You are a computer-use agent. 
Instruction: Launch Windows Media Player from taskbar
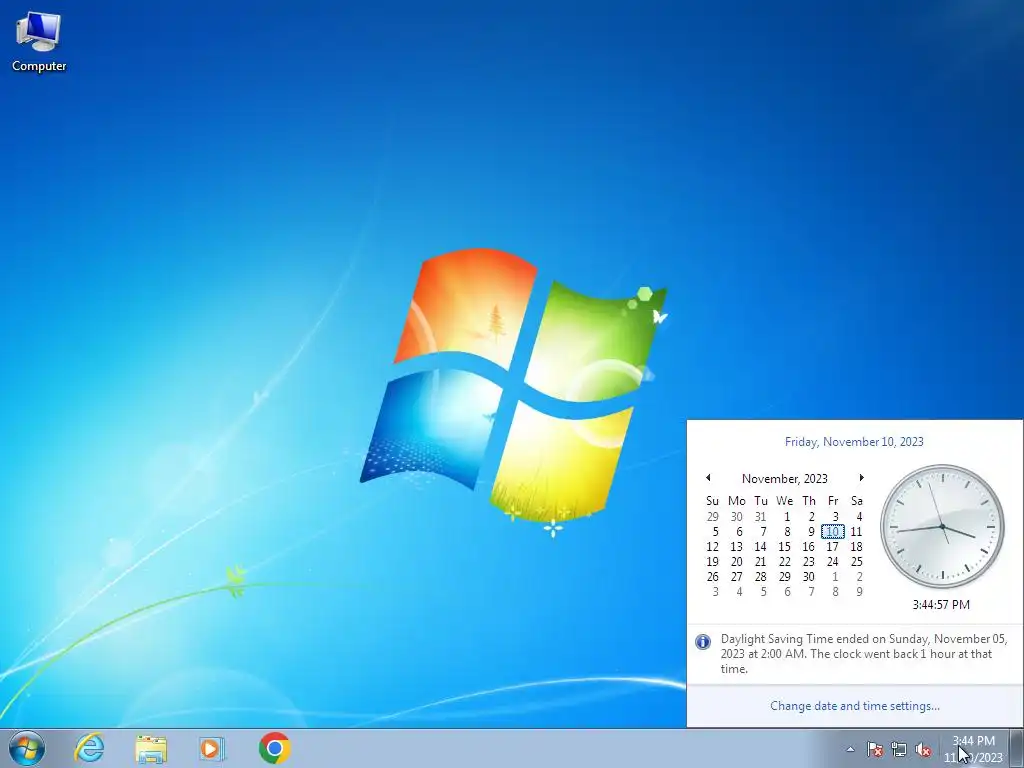click(x=212, y=748)
